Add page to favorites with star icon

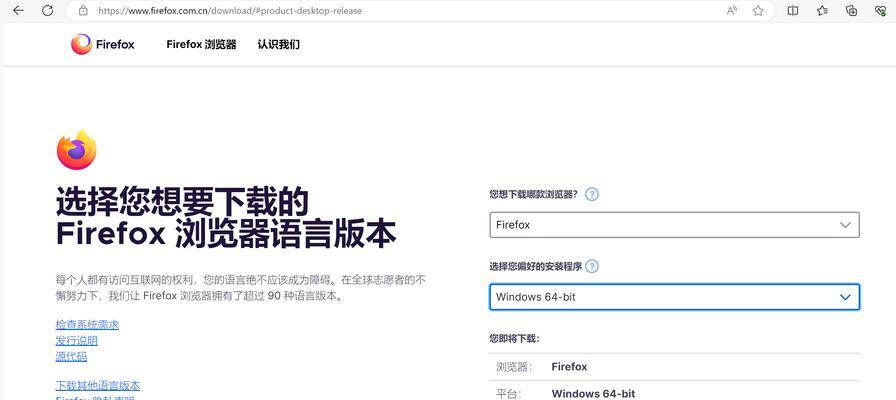(x=758, y=10)
